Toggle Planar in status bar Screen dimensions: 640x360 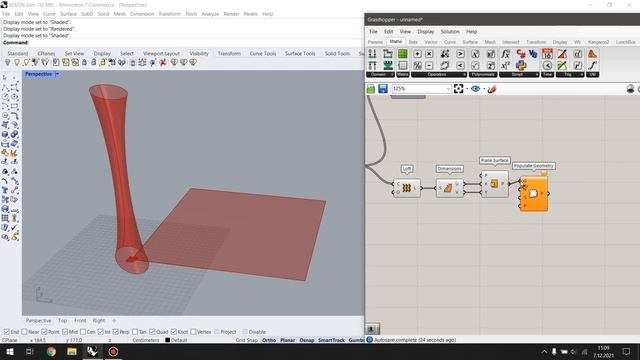[288, 340]
